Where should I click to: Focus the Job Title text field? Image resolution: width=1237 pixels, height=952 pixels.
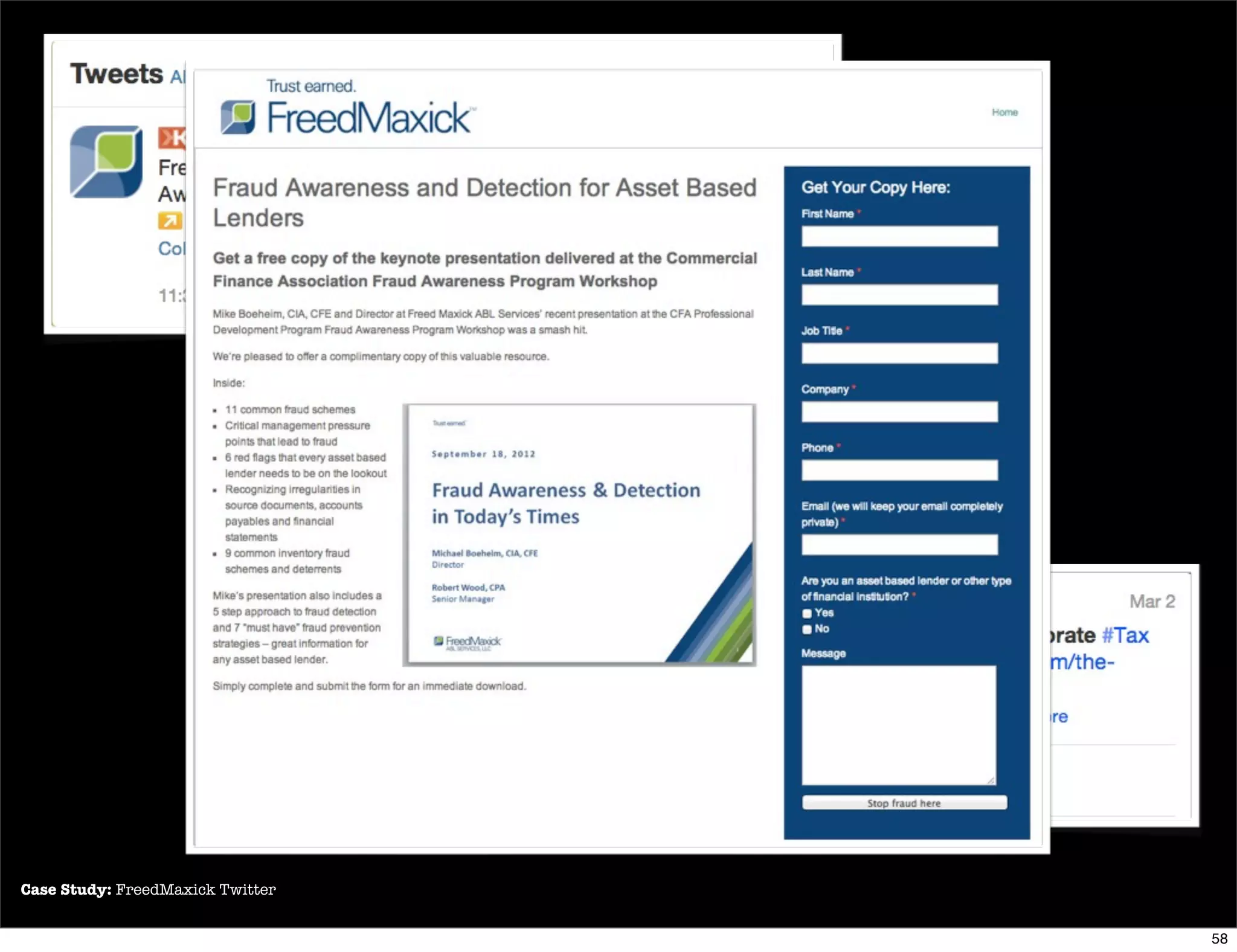899,353
